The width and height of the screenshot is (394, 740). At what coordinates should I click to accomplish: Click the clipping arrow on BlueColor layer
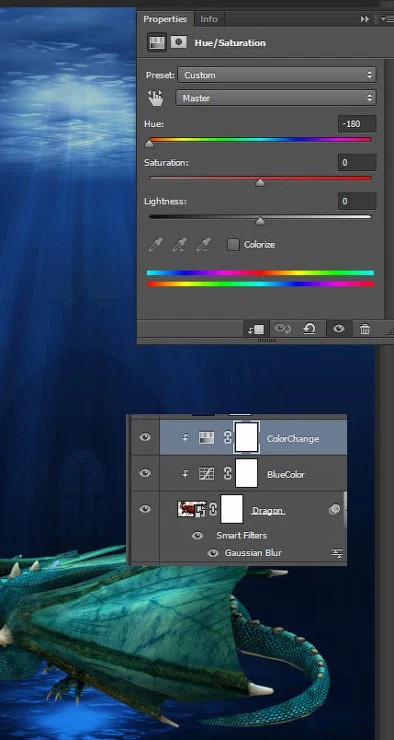coord(186,474)
